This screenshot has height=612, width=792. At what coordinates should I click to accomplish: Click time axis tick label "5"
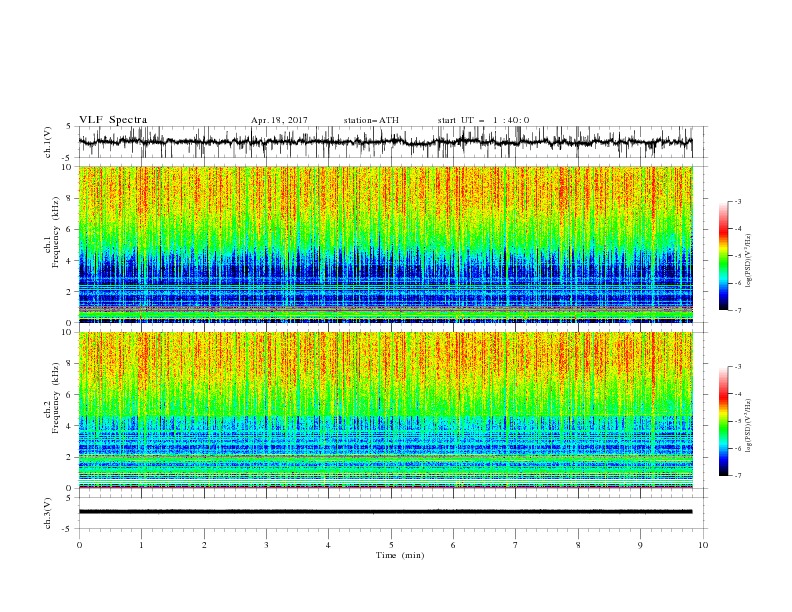[391, 545]
